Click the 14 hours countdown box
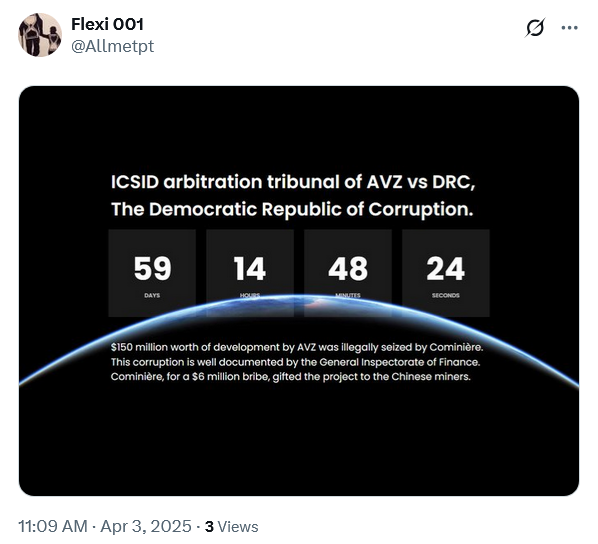598x544 pixels. pos(250,273)
